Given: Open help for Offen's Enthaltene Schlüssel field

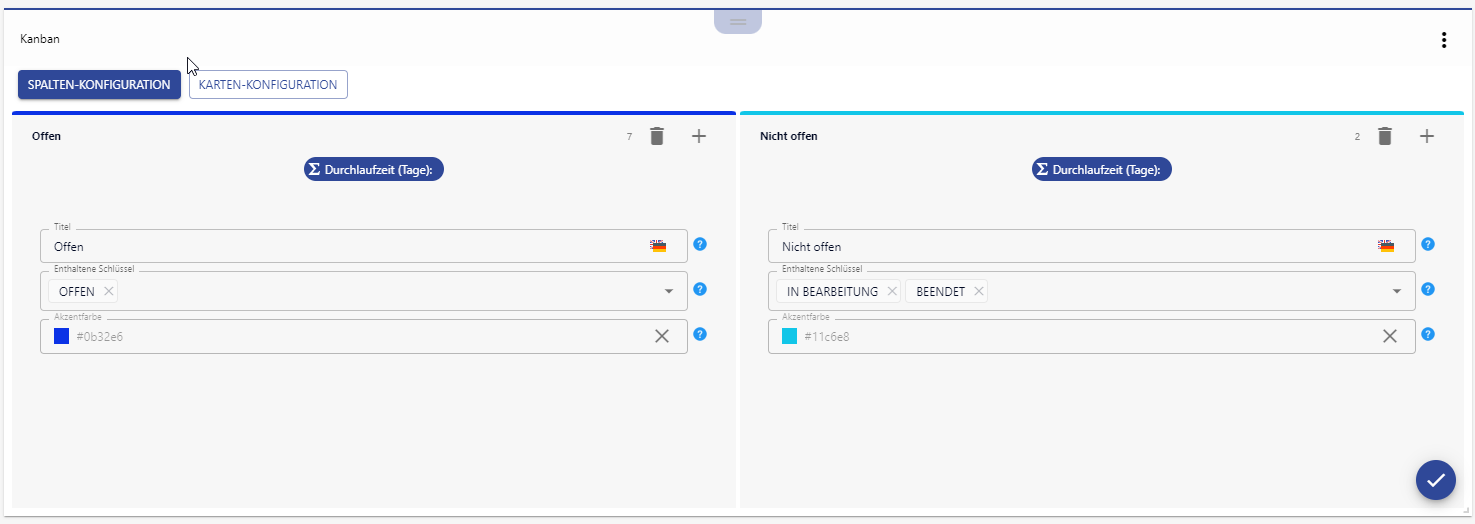Looking at the screenshot, I should tap(700, 289).
